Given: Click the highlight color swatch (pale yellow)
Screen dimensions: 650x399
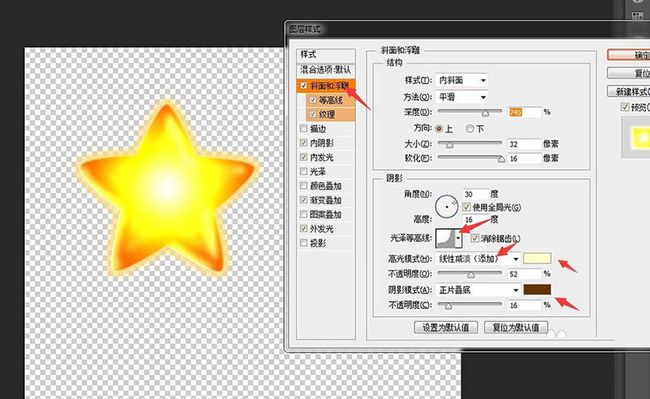Looking at the screenshot, I should (537, 258).
